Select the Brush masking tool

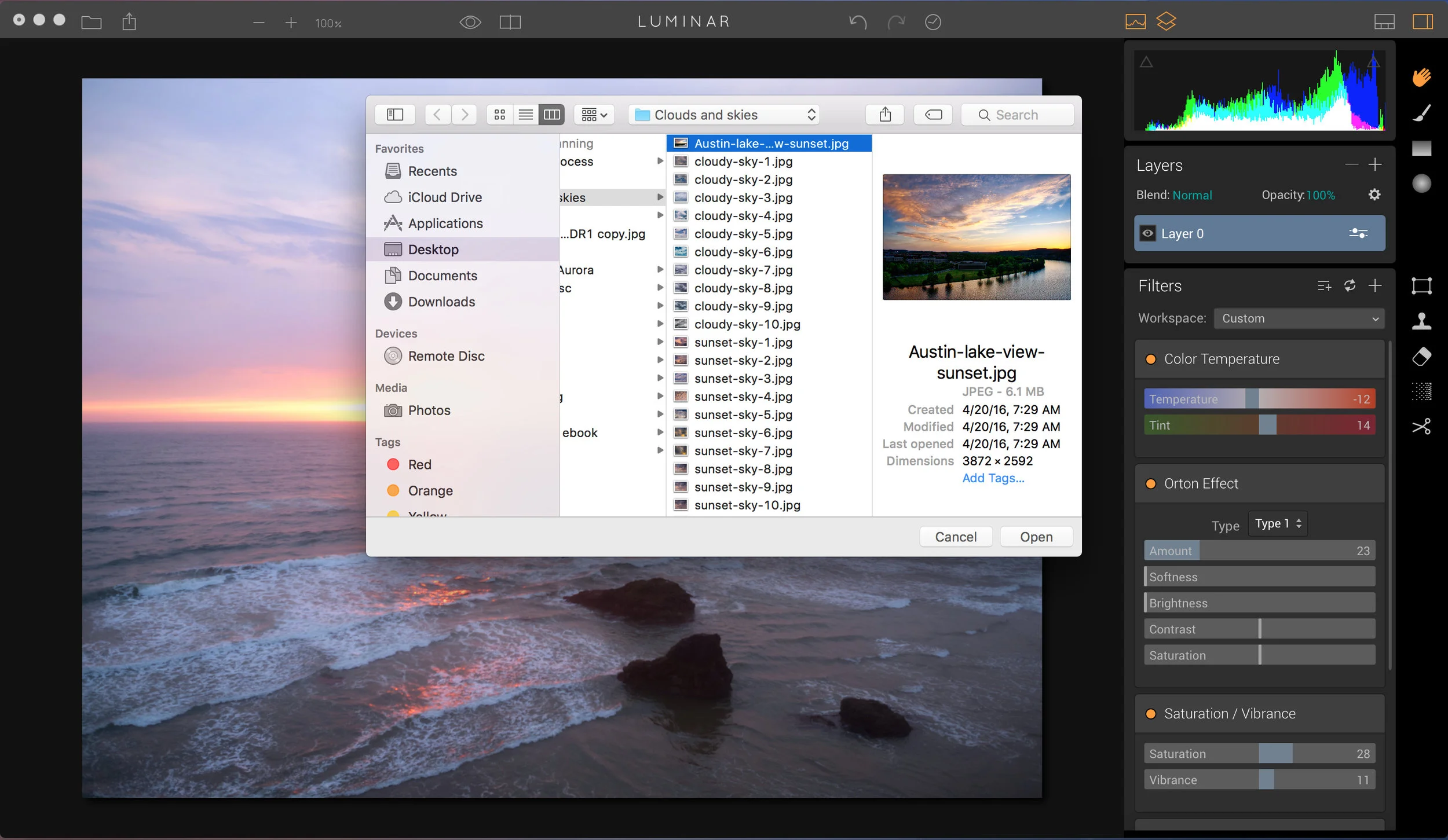tap(1421, 113)
